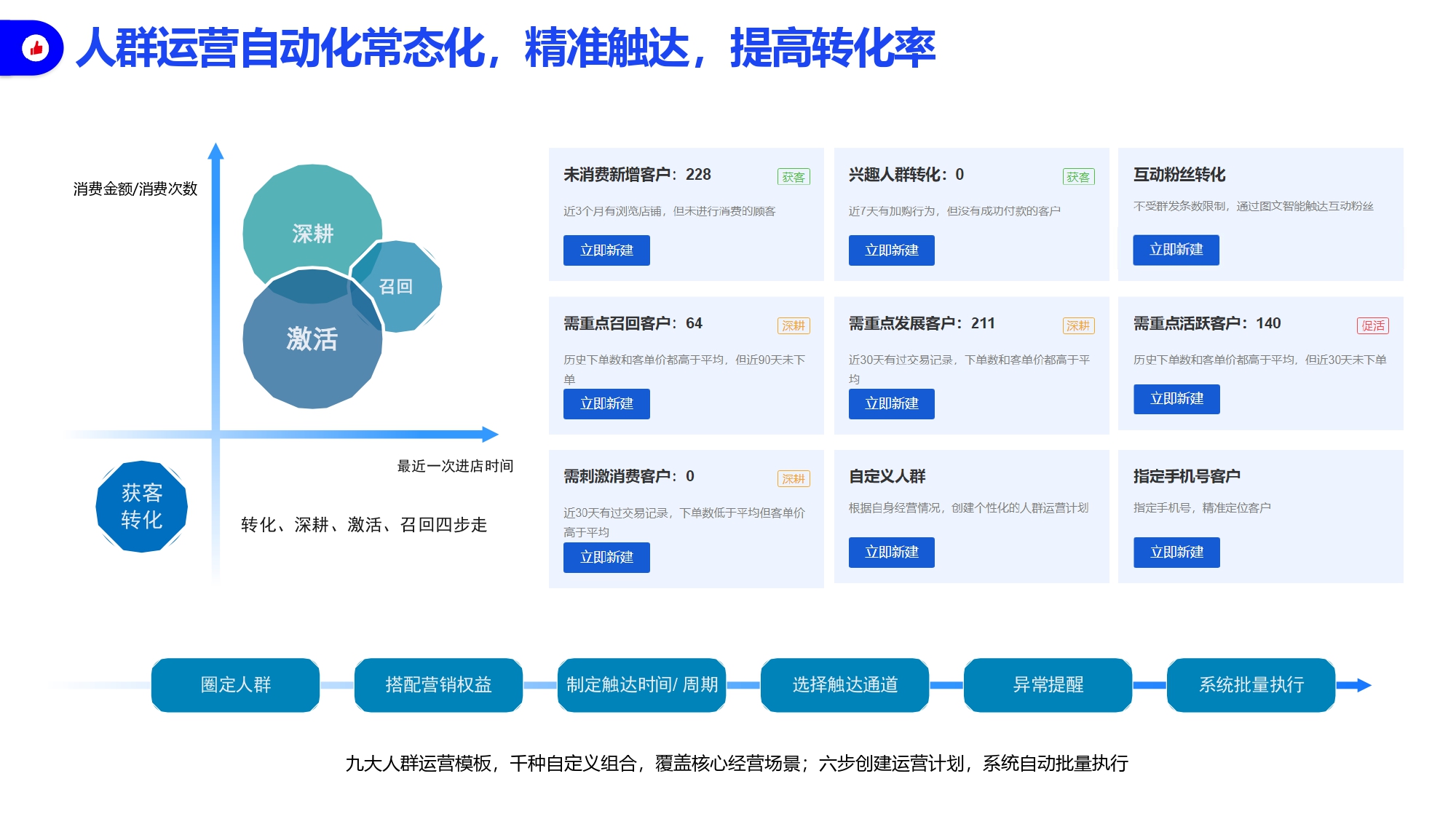Click 立即新建 under 需重点活跃客户

[1176, 399]
